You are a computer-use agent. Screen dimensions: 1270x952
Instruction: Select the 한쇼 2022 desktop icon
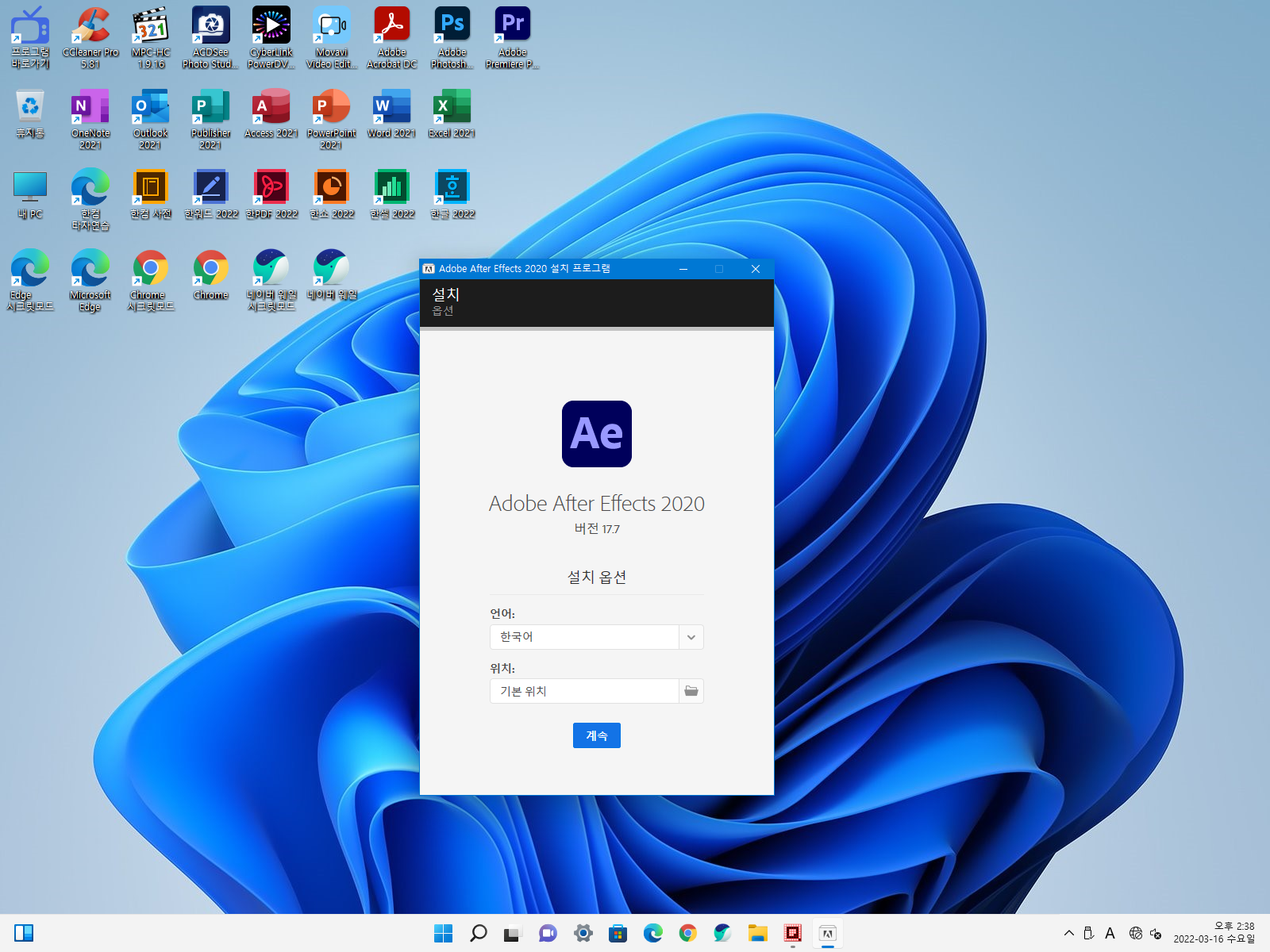pyautogui.click(x=332, y=194)
